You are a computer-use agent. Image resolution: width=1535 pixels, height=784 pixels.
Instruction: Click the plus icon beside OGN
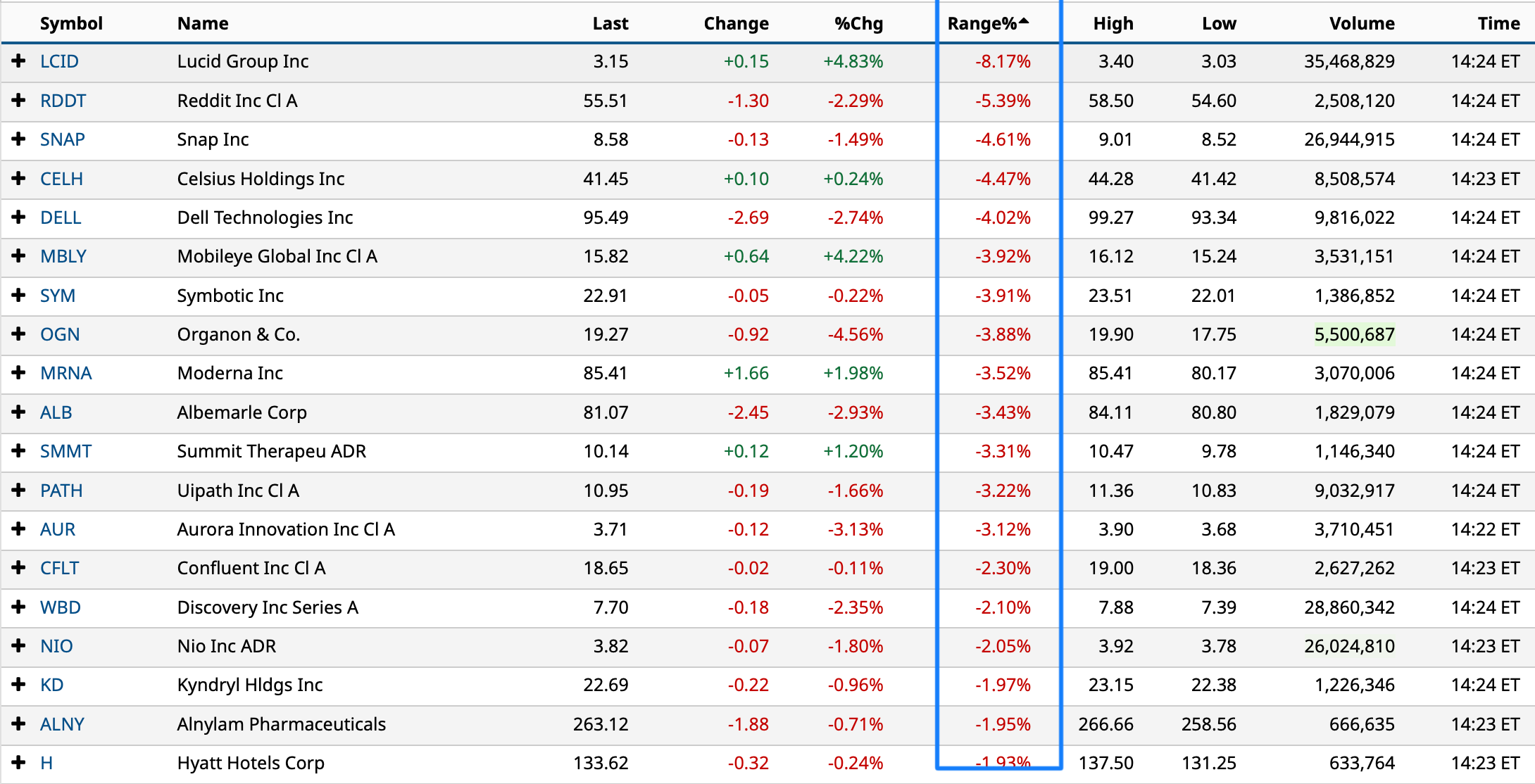pos(18,334)
